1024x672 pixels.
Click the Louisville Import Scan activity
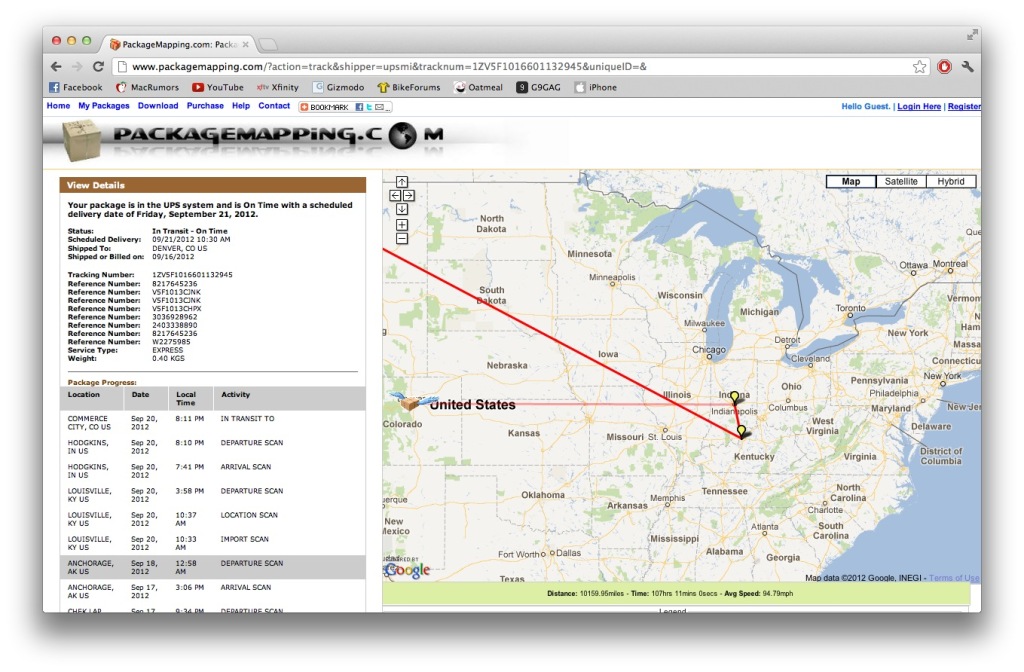pos(244,539)
